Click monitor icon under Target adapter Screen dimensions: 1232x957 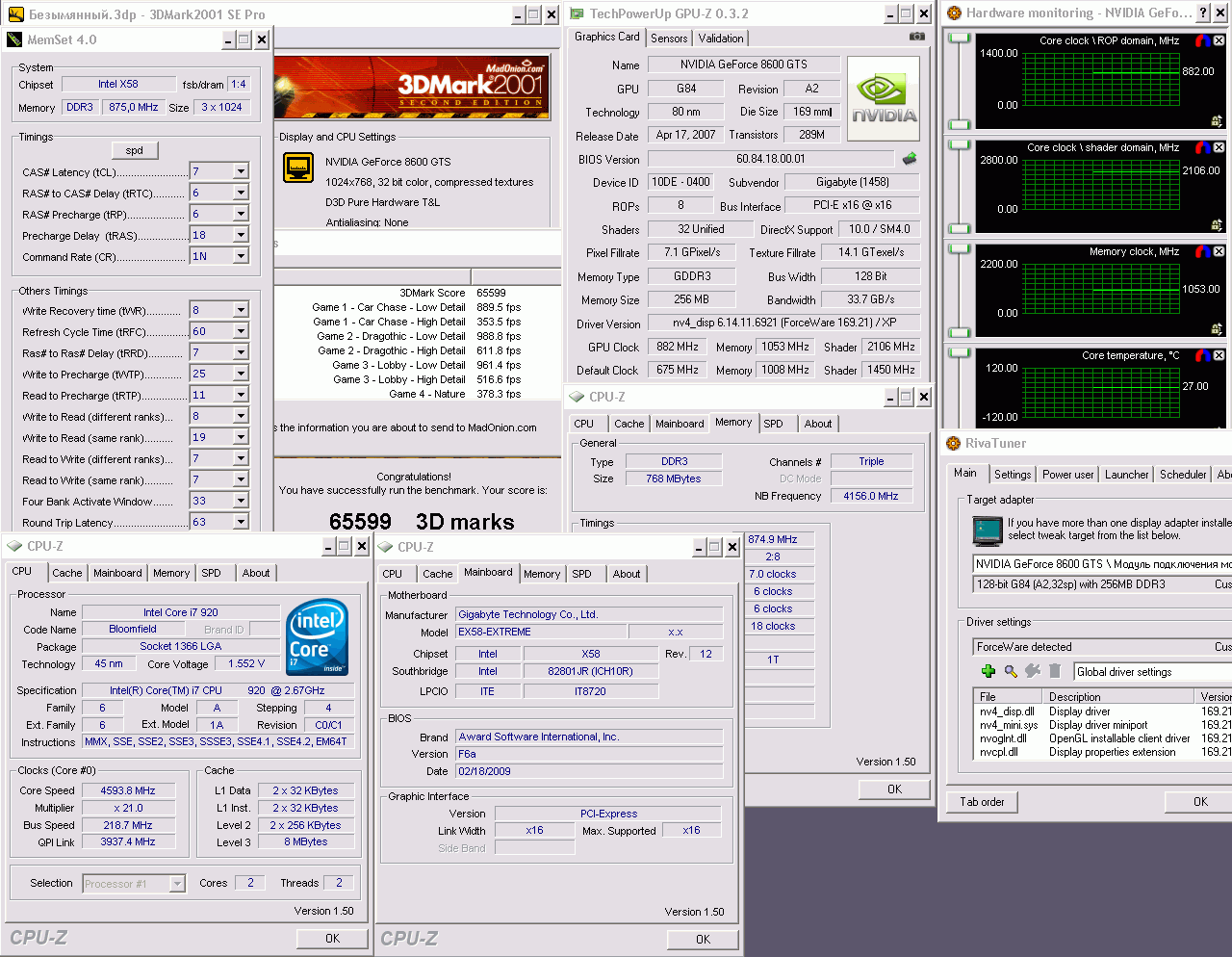point(988,530)
